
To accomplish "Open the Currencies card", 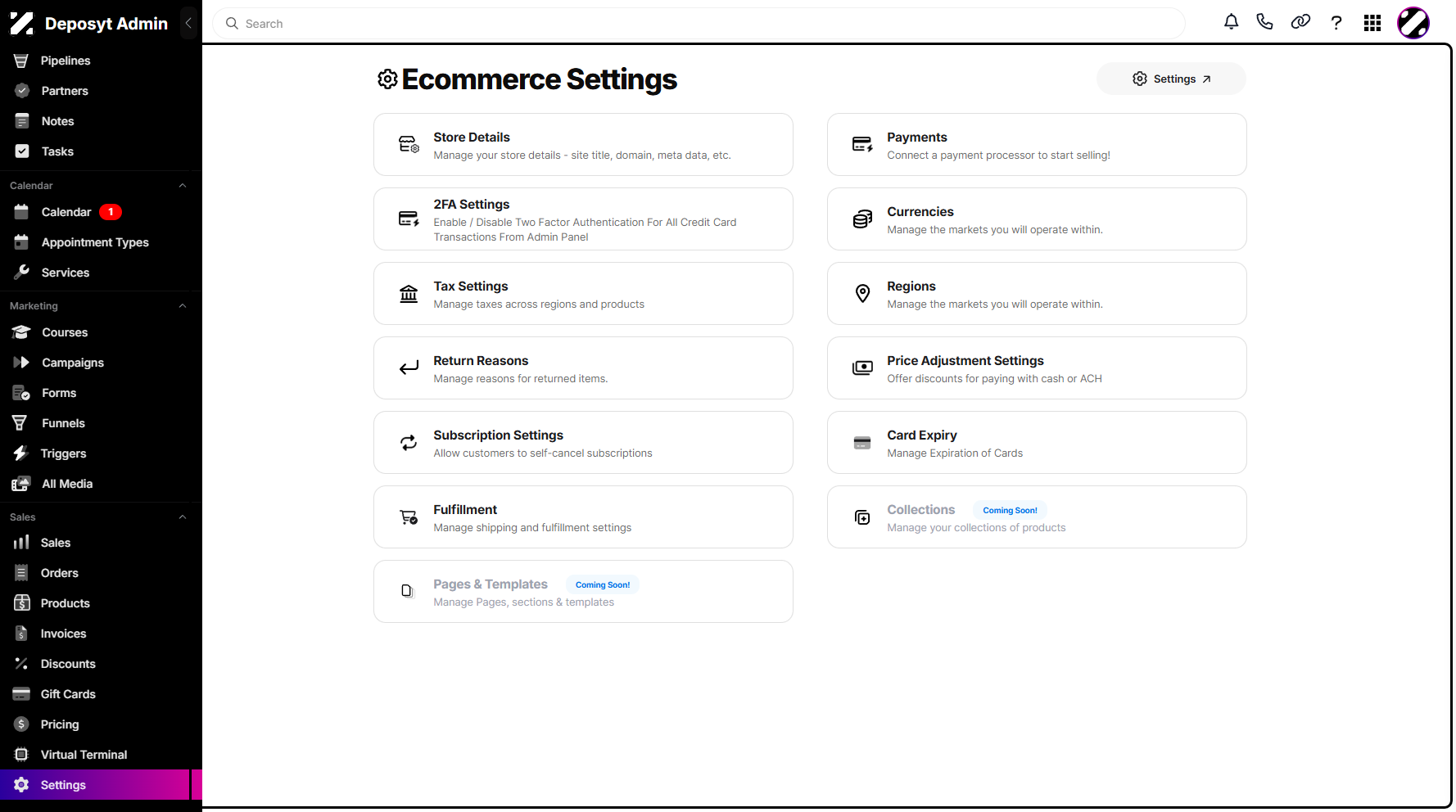I will (x=1037, y=219).
